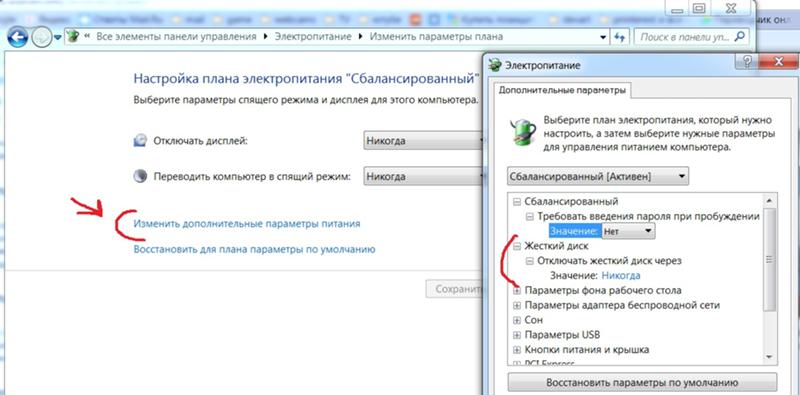Open 'Сбалансированный [Активен]' plan dropdown

pos(598,177)
